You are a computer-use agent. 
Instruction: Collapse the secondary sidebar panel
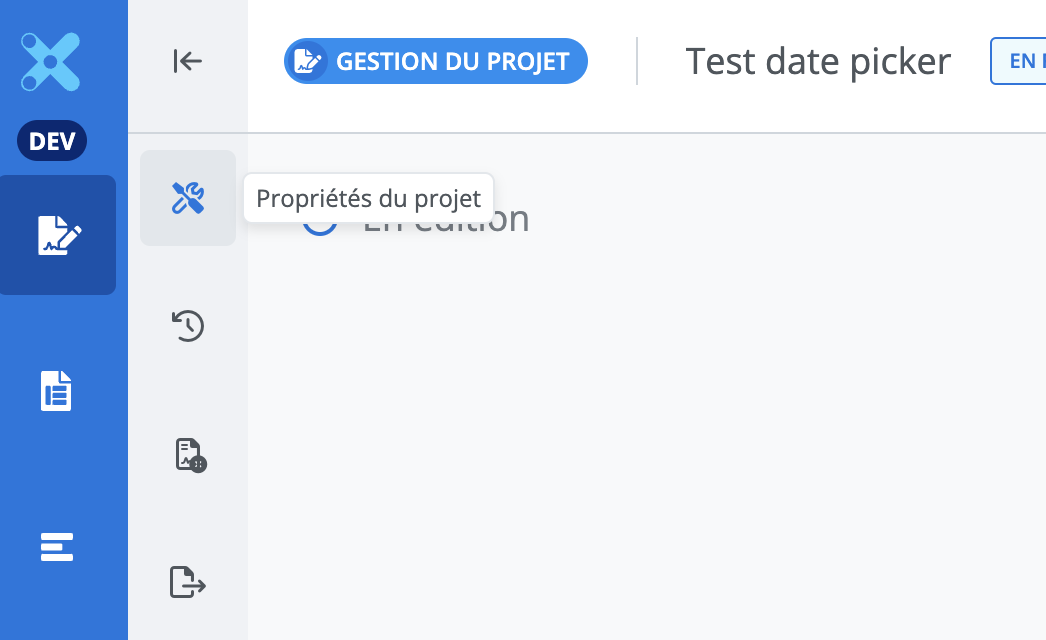[x=187, y=61]
